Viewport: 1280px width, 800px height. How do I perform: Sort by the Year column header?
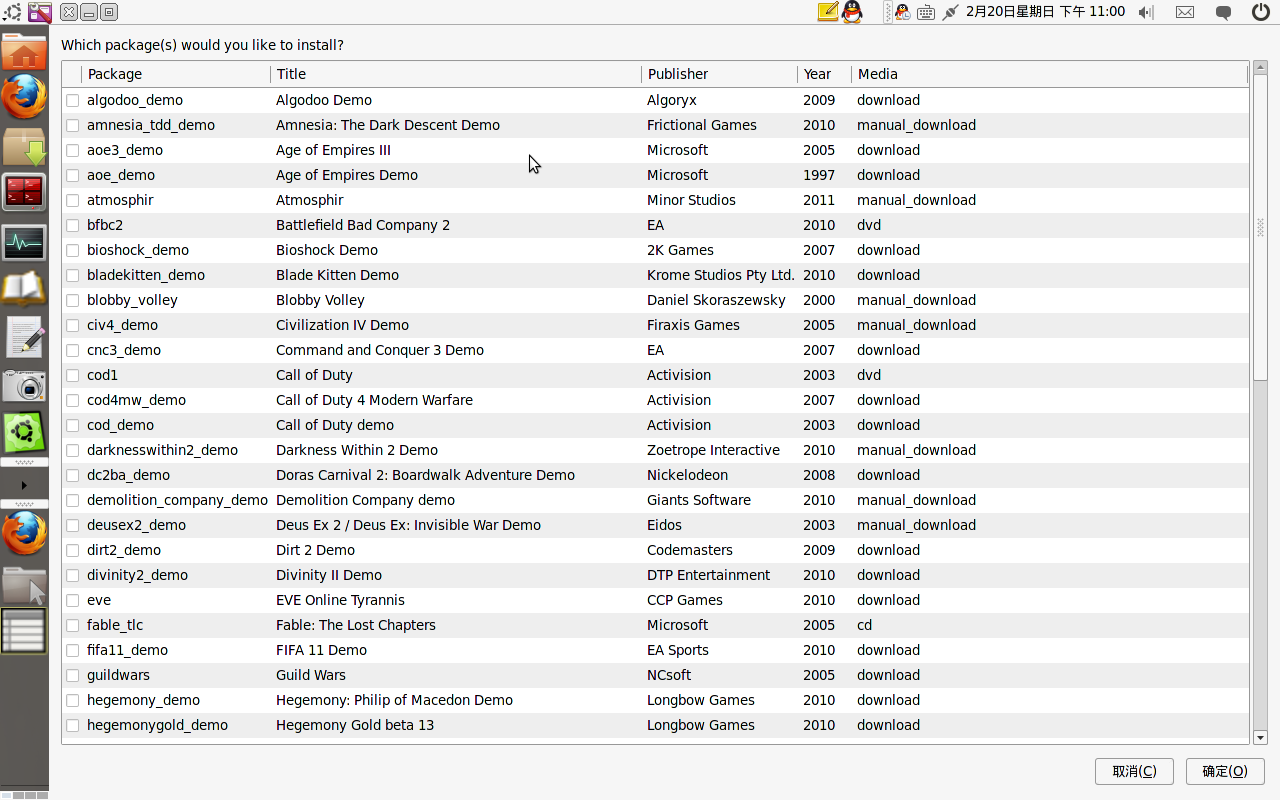[x=824, y=74]
